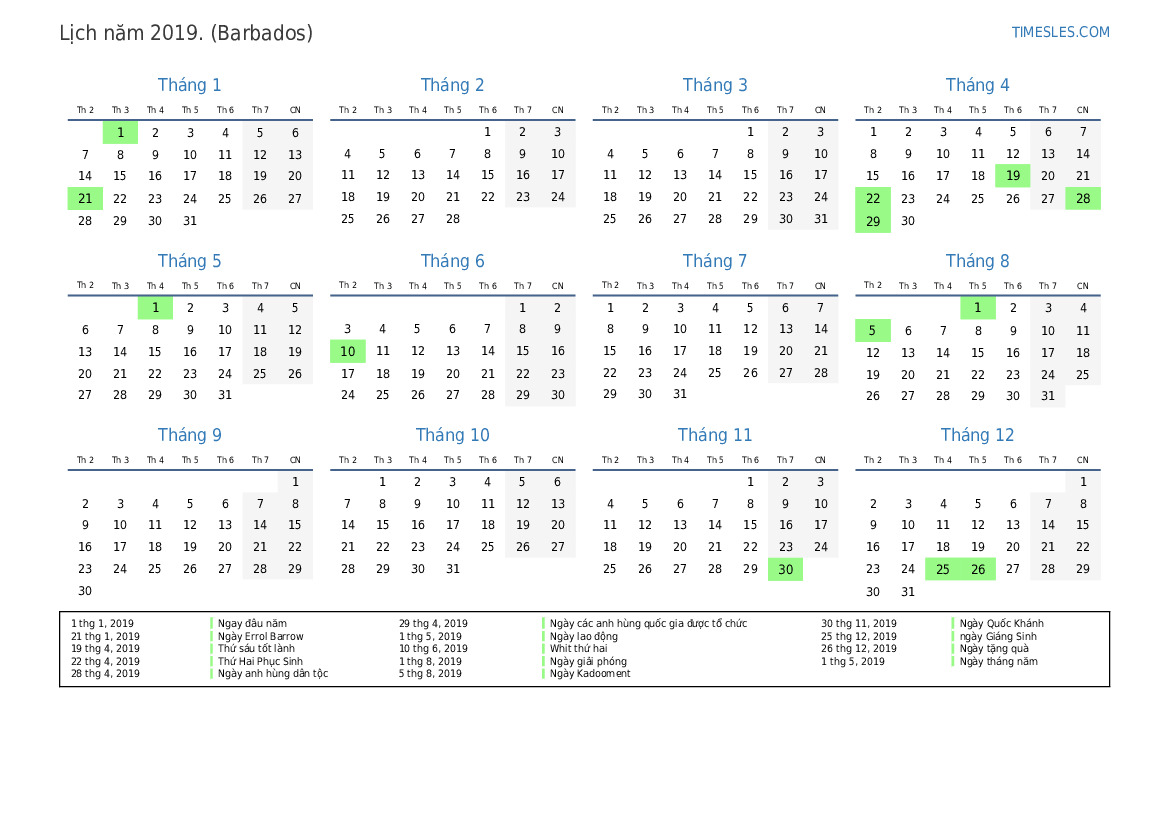
Task: Click the Tháng 1 month heading
Action: pos(189,85)
